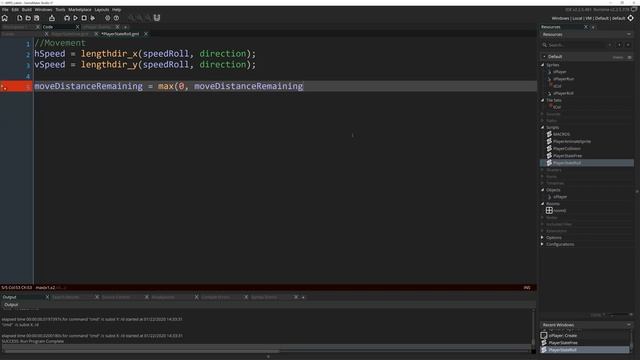Screen dimensions: 640x360
Task: Expand the Configurations folder
Action: tap(543, 244)
